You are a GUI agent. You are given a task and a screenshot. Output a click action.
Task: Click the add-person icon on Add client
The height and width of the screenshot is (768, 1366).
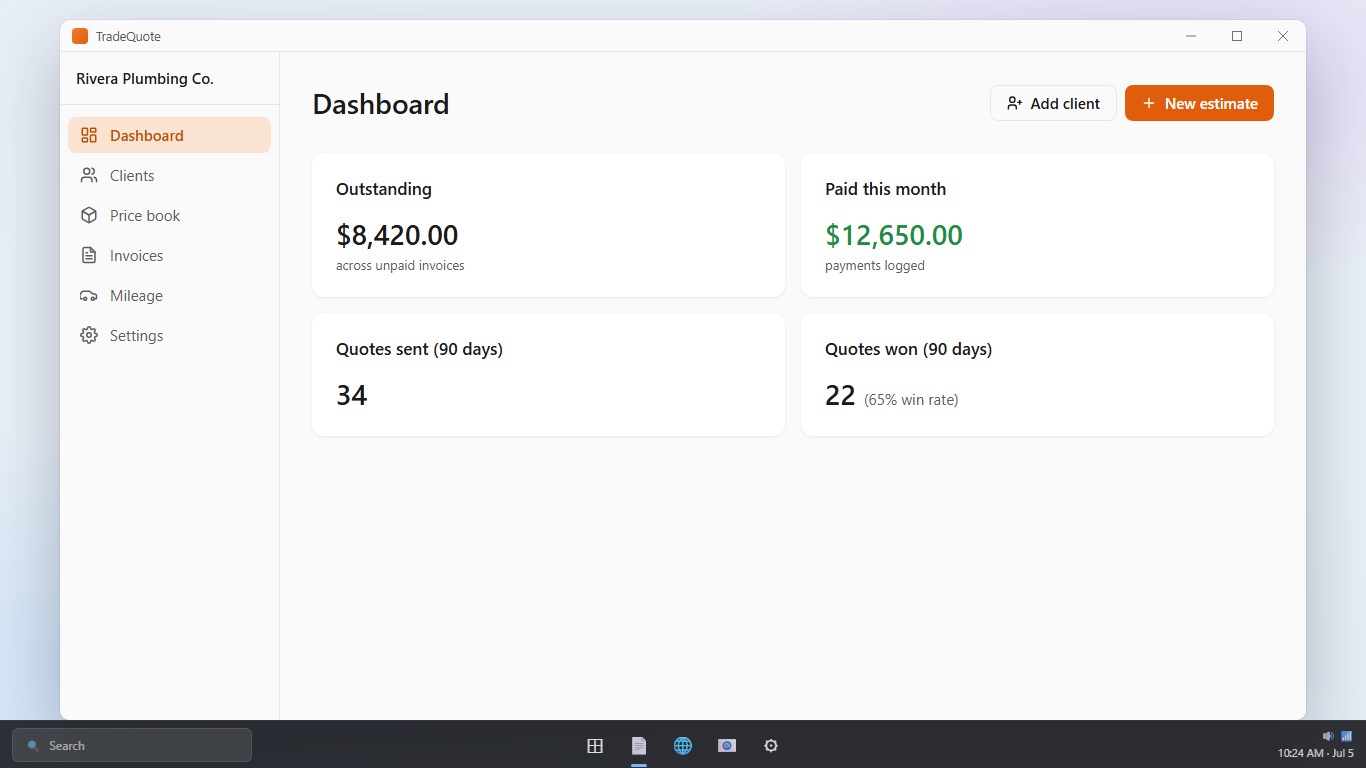1015,103
